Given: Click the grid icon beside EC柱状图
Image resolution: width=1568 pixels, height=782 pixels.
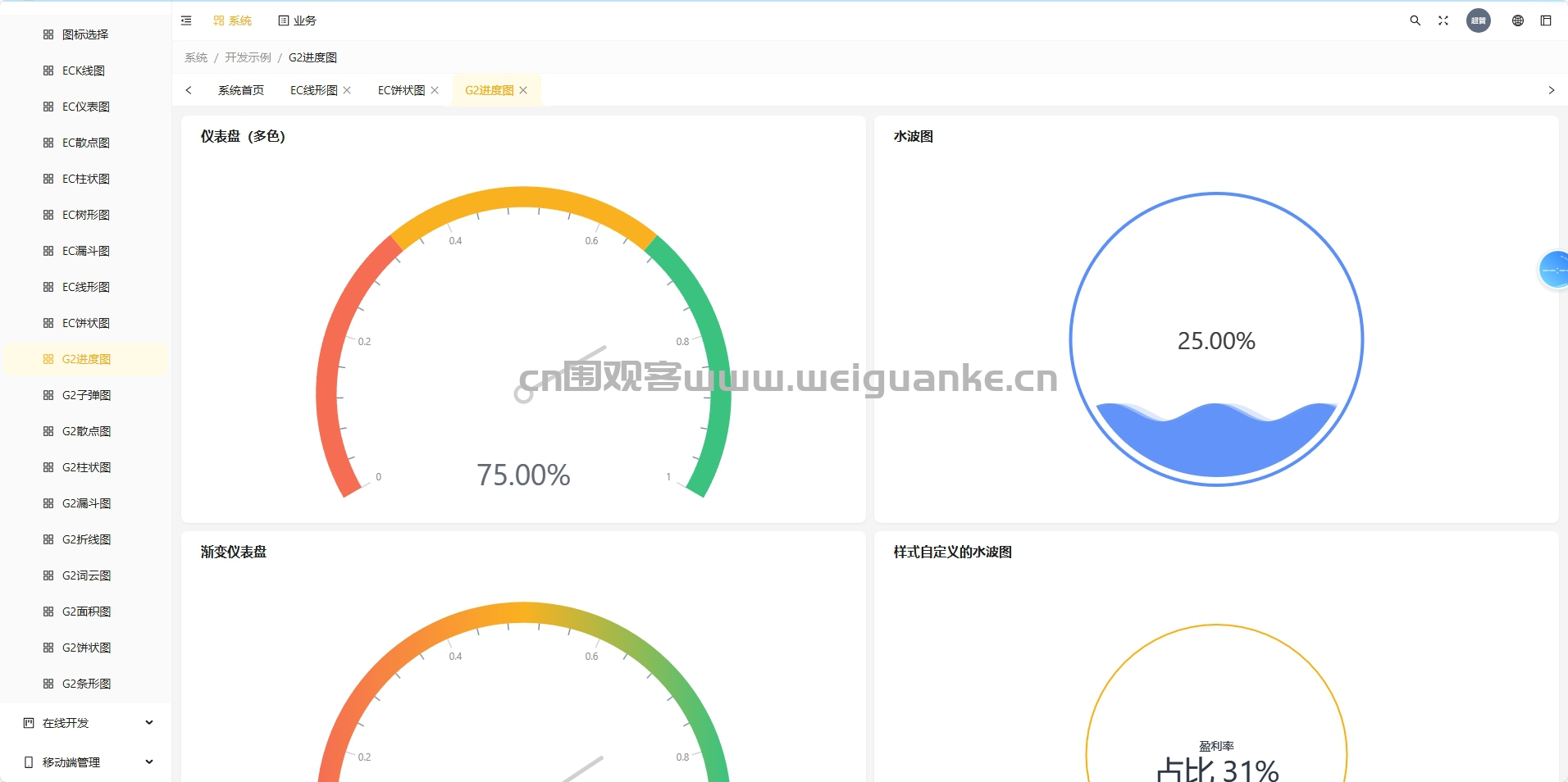Looking at the screenshot, I should coord(48,179).
